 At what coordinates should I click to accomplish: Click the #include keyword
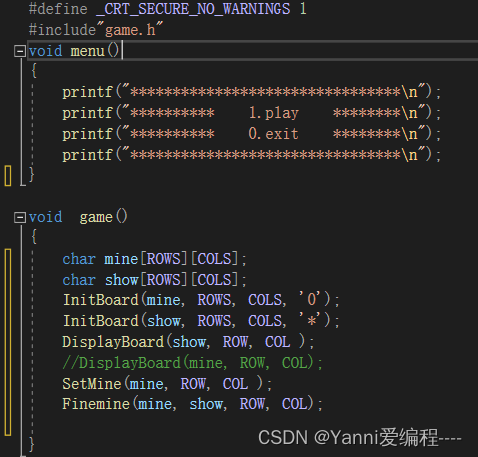point(62,30)
